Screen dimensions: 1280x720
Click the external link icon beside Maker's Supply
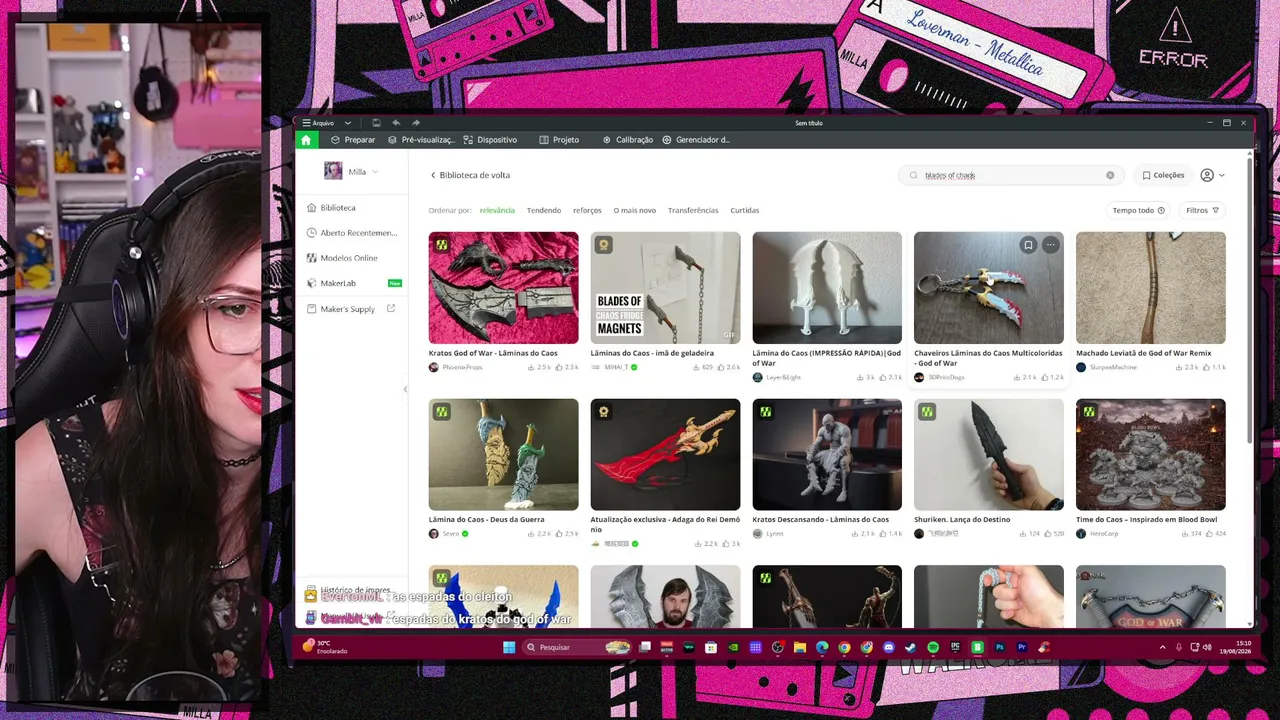click(391, 308)
